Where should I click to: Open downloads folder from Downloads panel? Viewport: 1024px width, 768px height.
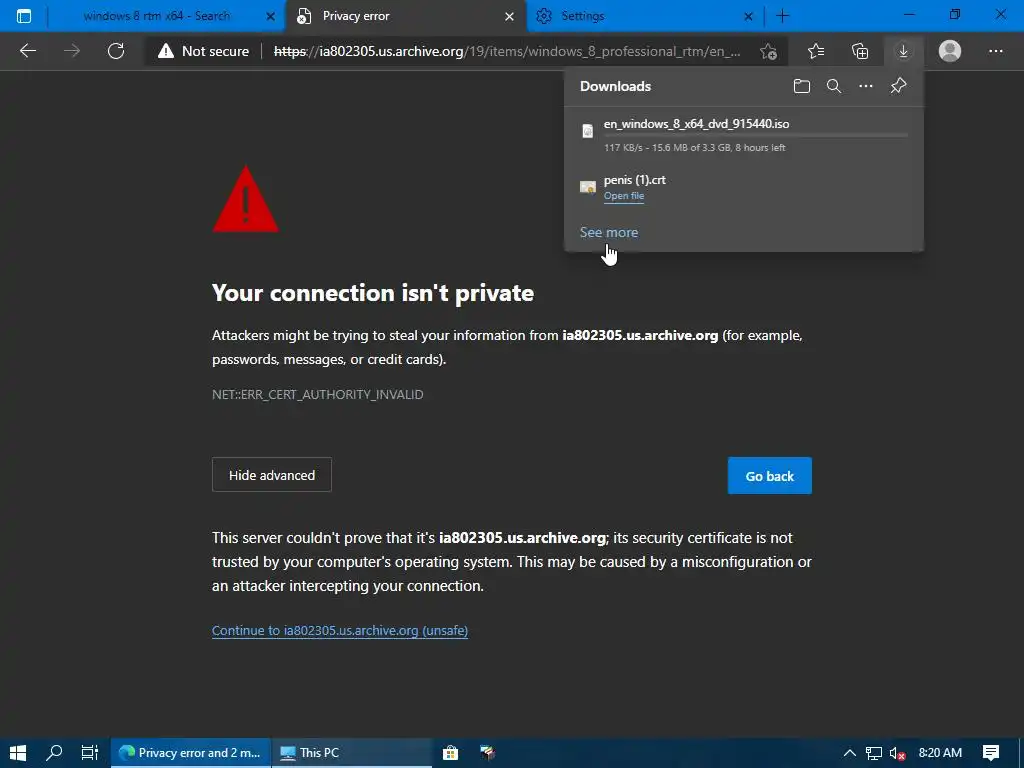tap(801, 86)
